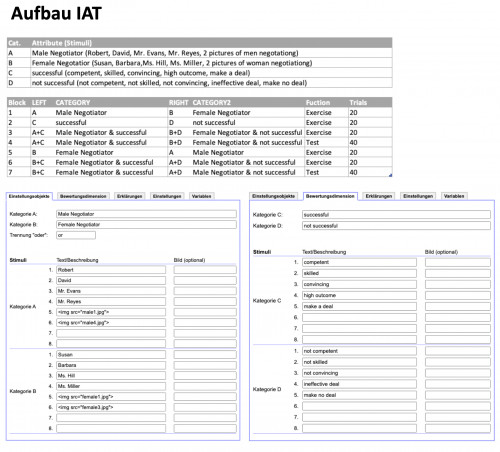This screenshot has height=452, width=500.
Task: Click Bild field next to 'Susan'
Action: (x=205, y=354)
